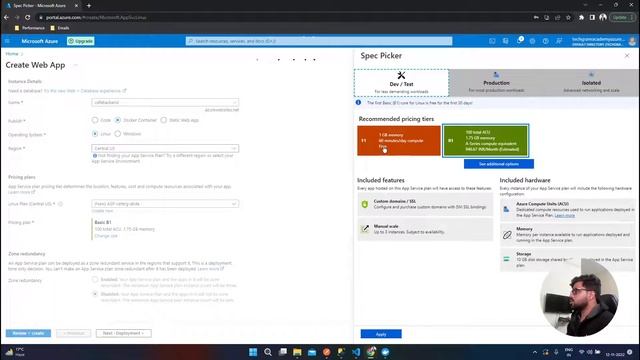Click the Memory hardware icon
Image resolution: width=640 pixels, height=360 pixels.
click(x=507, y=235)
